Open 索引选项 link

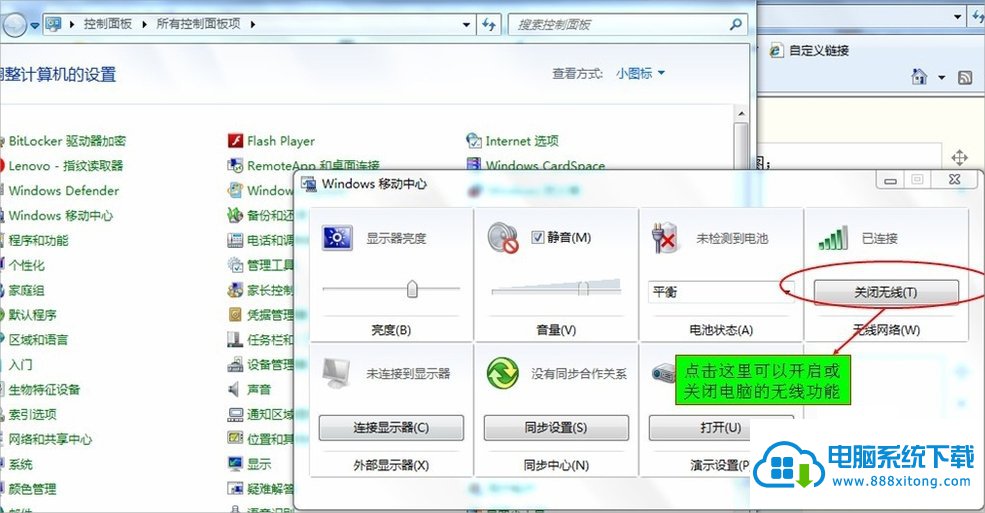pos(33,414)
